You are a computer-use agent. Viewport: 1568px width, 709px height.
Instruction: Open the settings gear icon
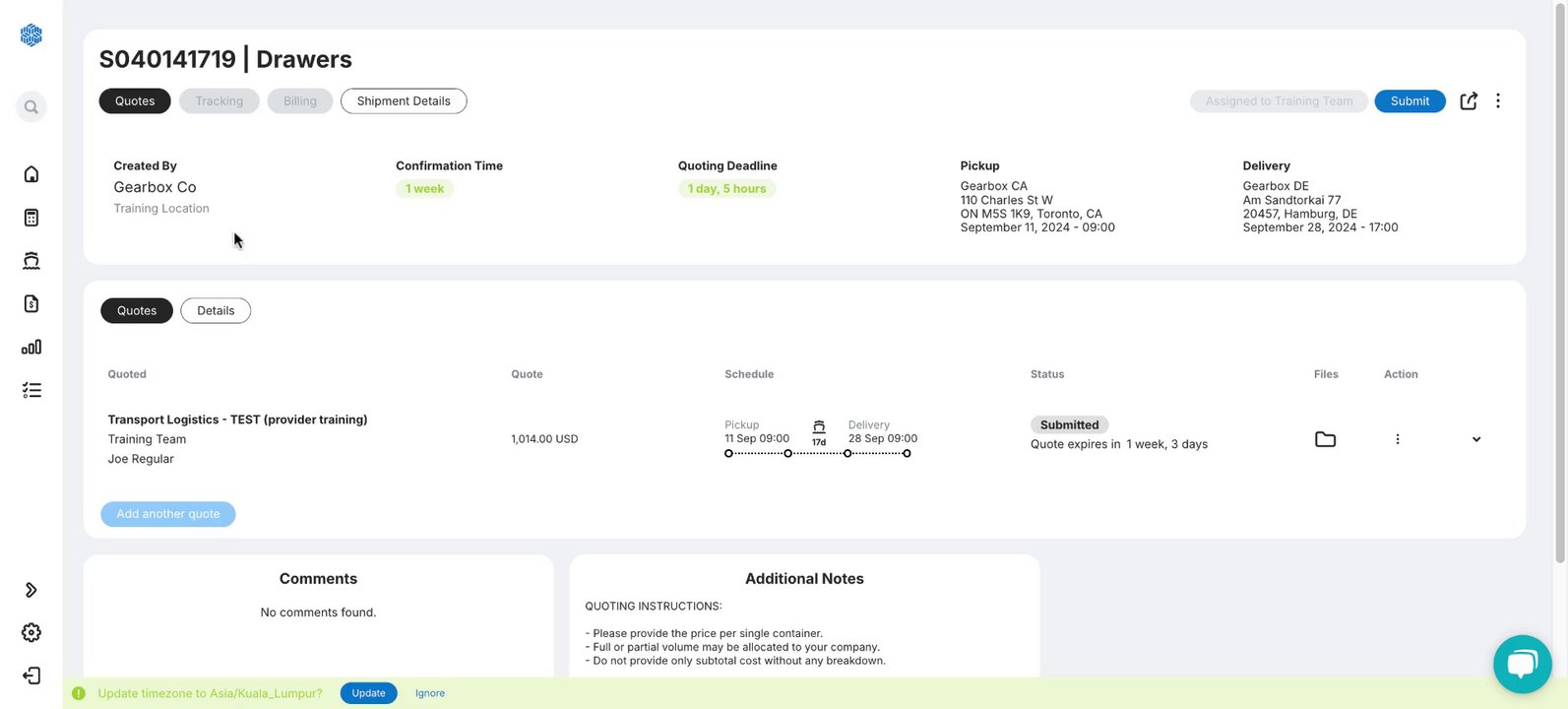click(x=31, y=632)
